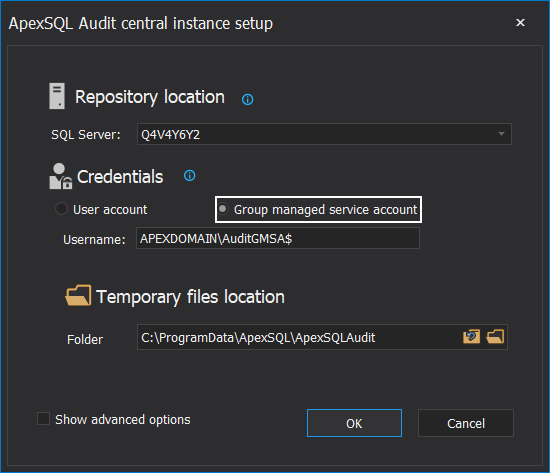Click the Credentials info icon
Screen dimensions: 550x473
190,175
